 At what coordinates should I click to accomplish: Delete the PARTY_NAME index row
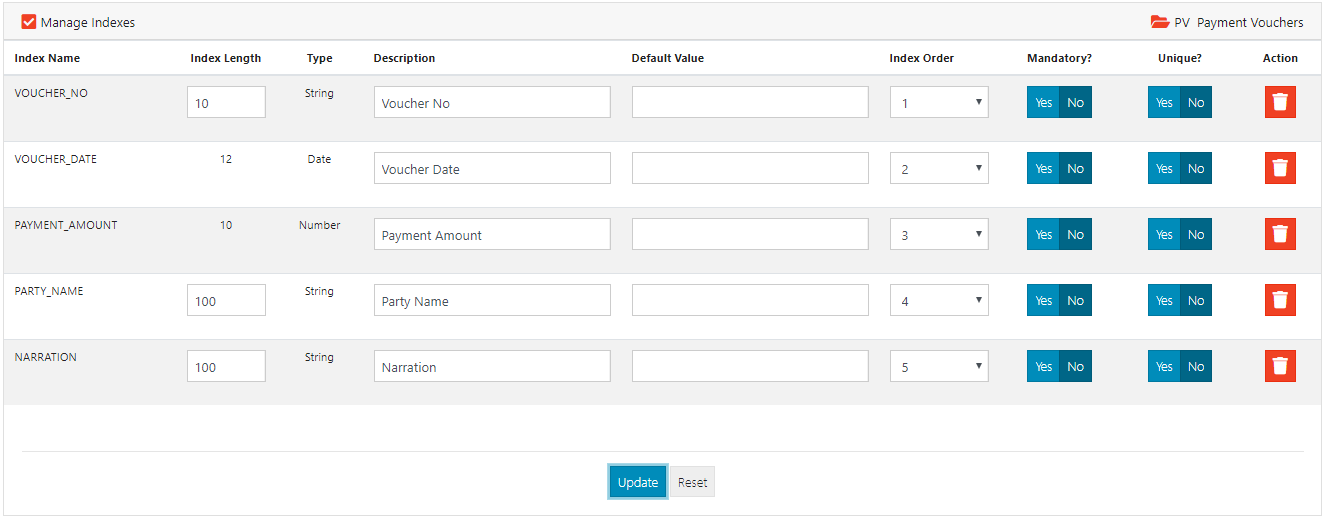click(x=1279, y=300)
